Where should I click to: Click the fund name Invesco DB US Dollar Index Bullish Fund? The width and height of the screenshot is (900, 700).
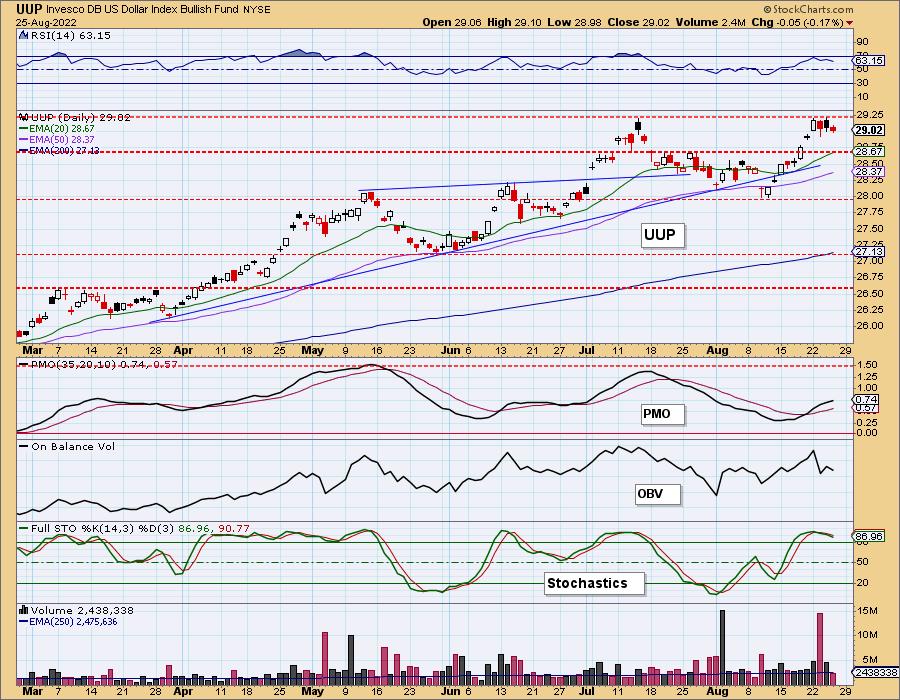pos(140,10)
